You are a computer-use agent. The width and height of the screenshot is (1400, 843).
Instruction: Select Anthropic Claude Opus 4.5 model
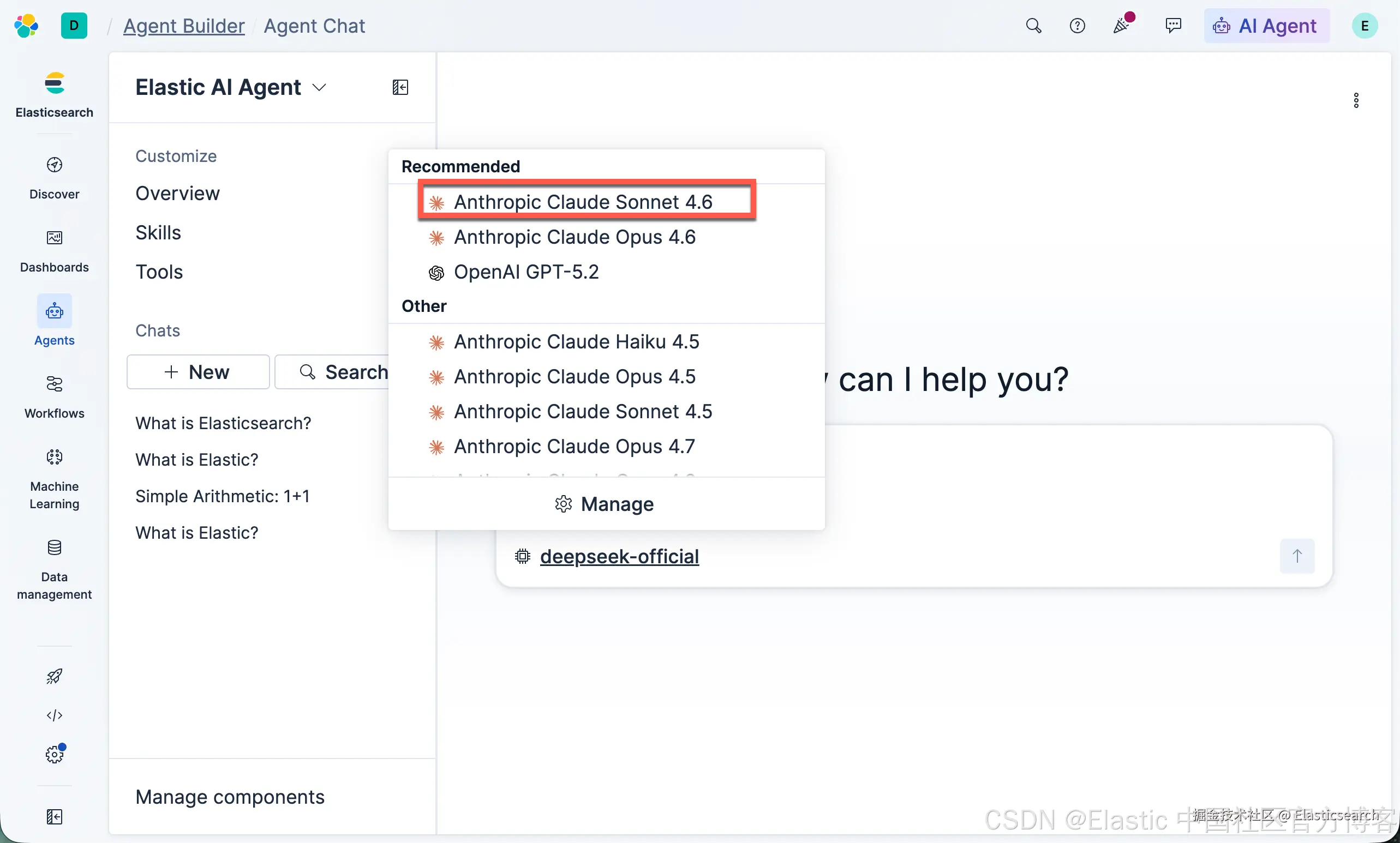coord(606,376)
